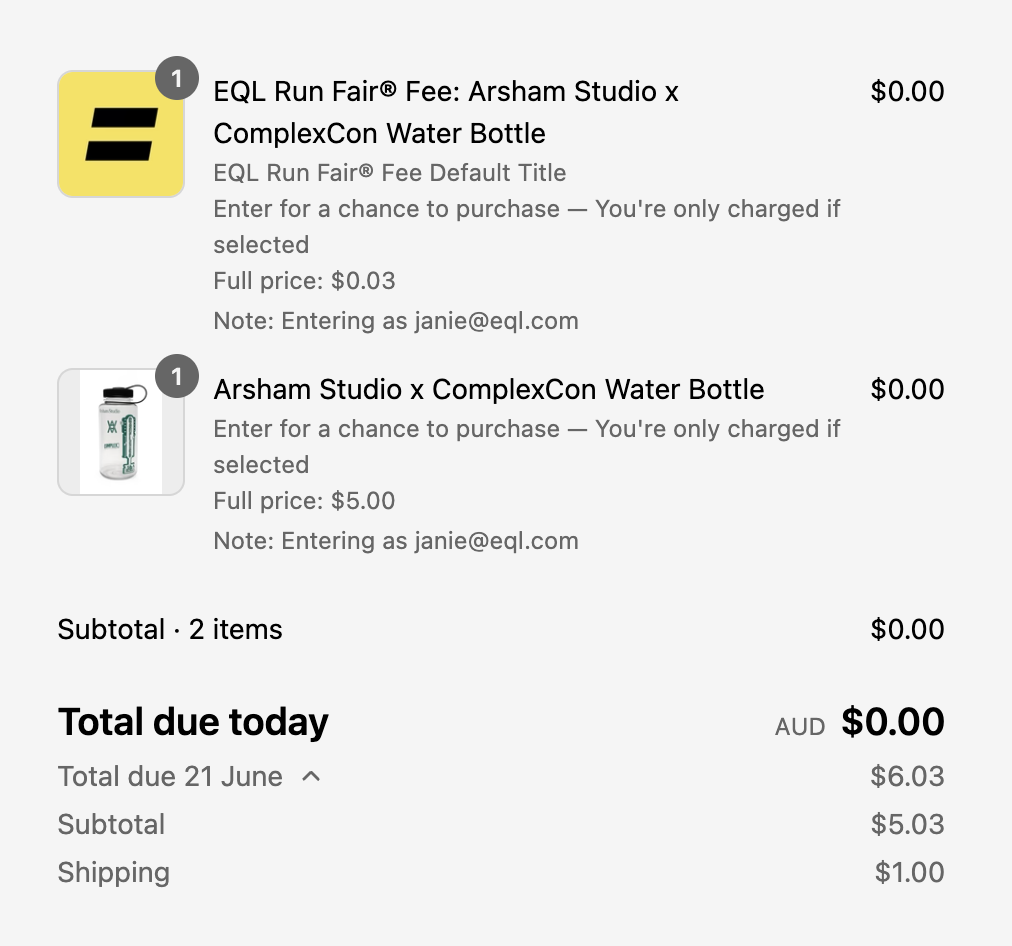Click the janie@eql.com note under fee item
This screenshot has height=946, width=1012.
396,321
